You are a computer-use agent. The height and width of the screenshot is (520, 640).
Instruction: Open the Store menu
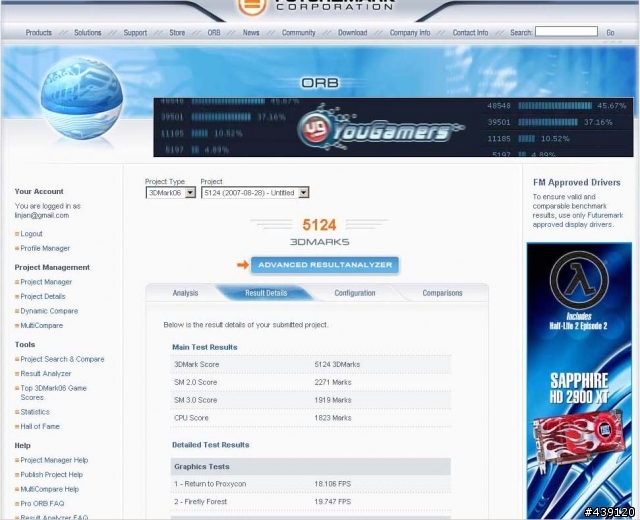(x=177, y=33)
